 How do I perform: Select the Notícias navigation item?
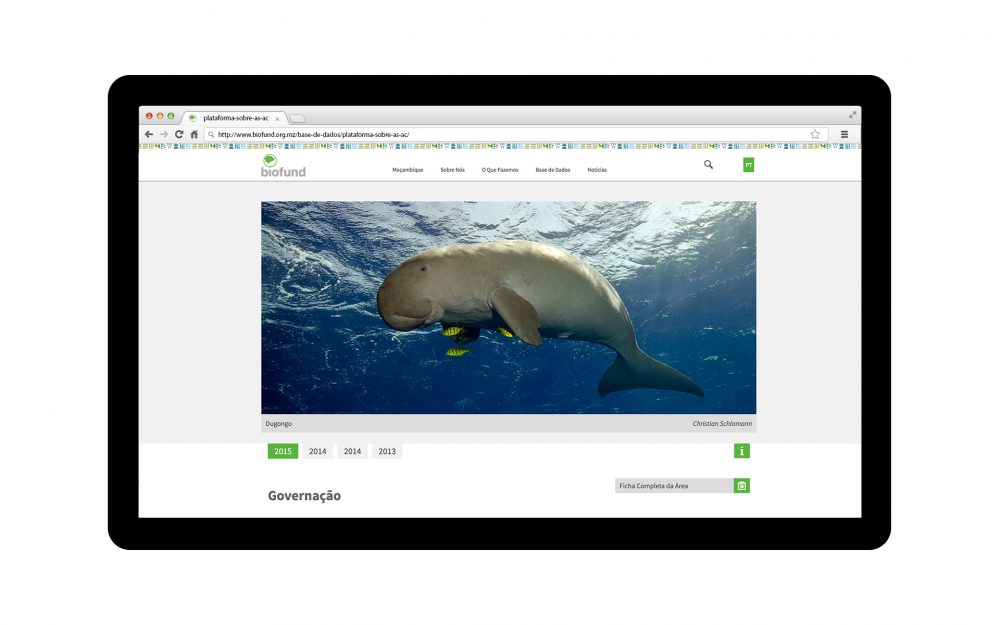pyautogui.click(x=599, y=170)
